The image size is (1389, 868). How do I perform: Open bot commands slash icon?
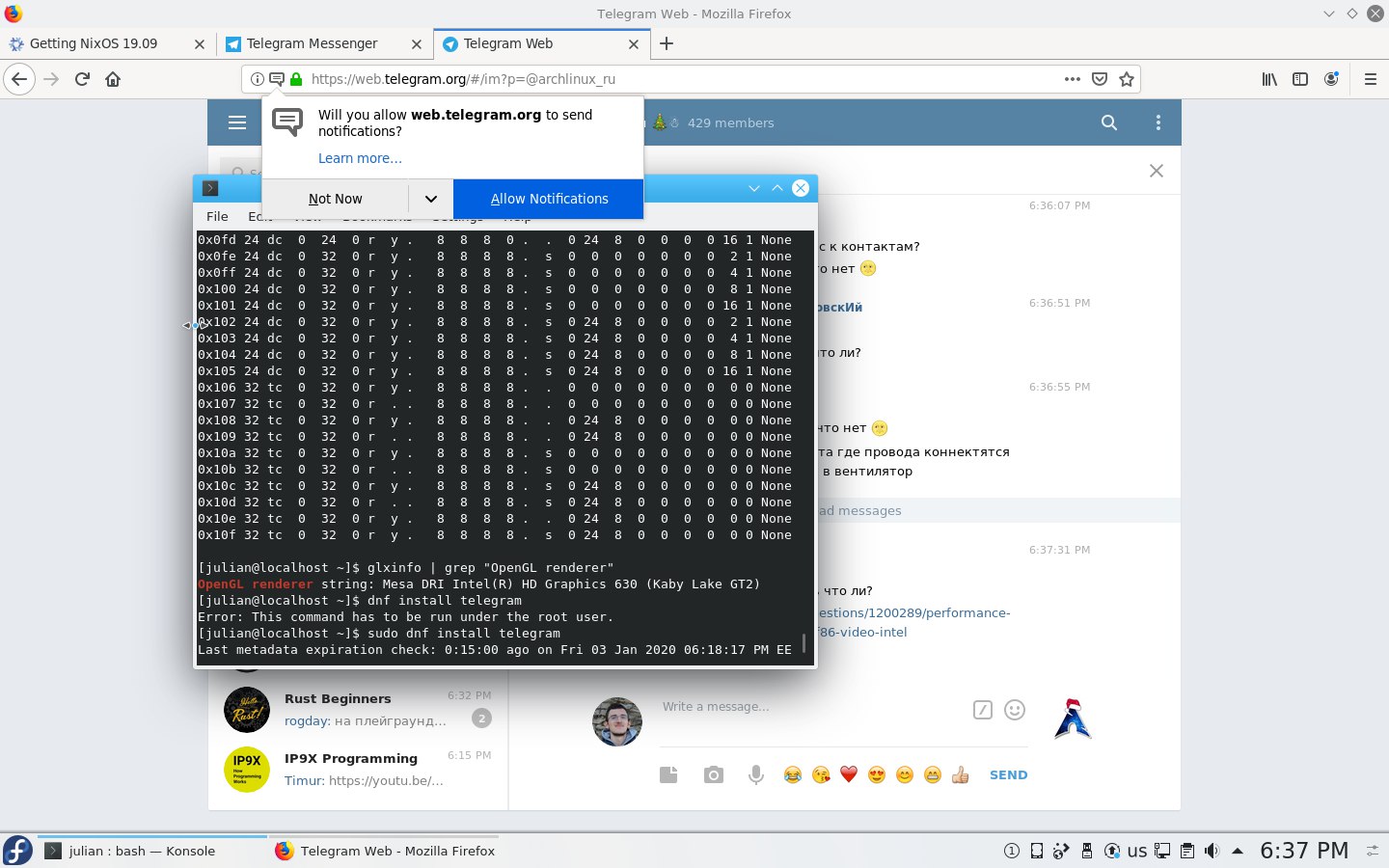point(982,710)
